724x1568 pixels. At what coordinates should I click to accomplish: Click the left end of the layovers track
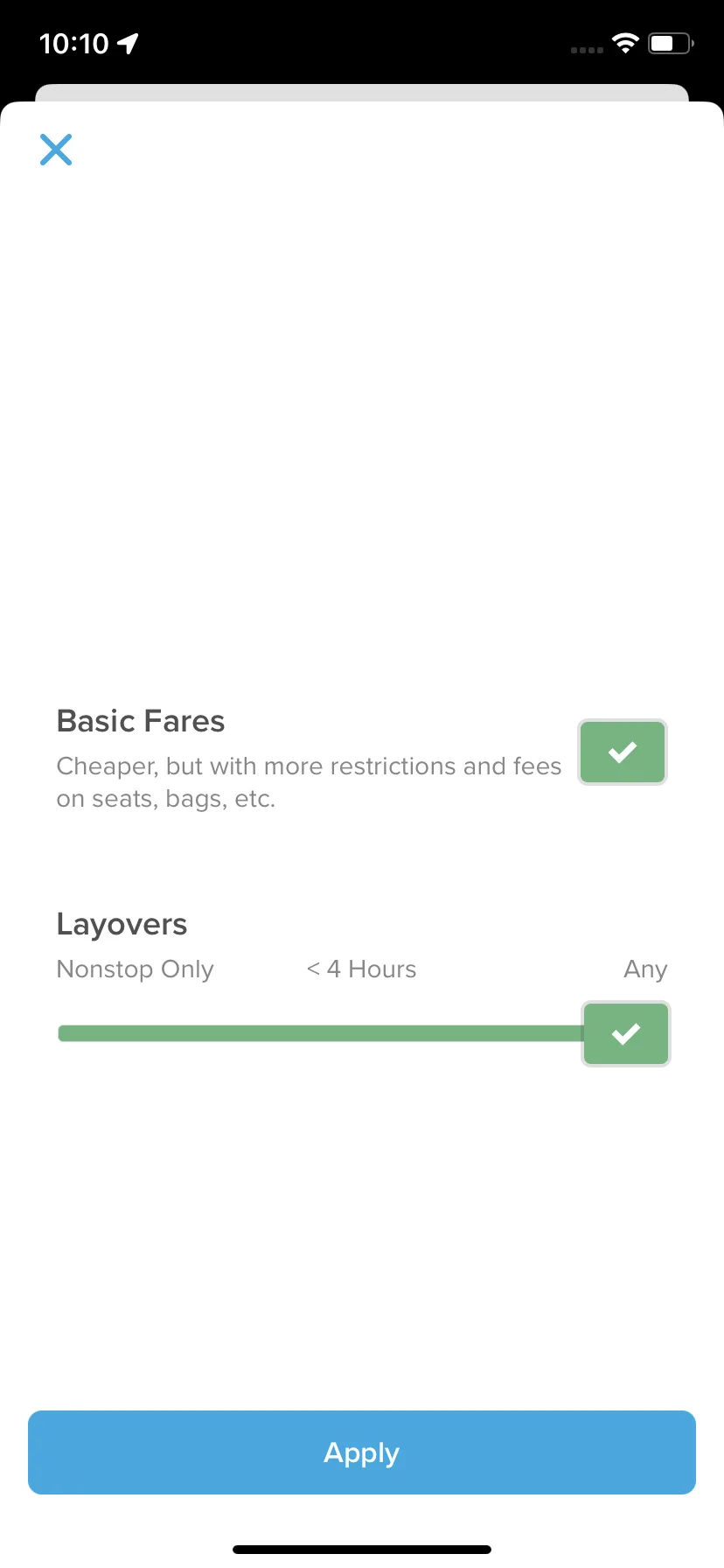click(63, 1033)
